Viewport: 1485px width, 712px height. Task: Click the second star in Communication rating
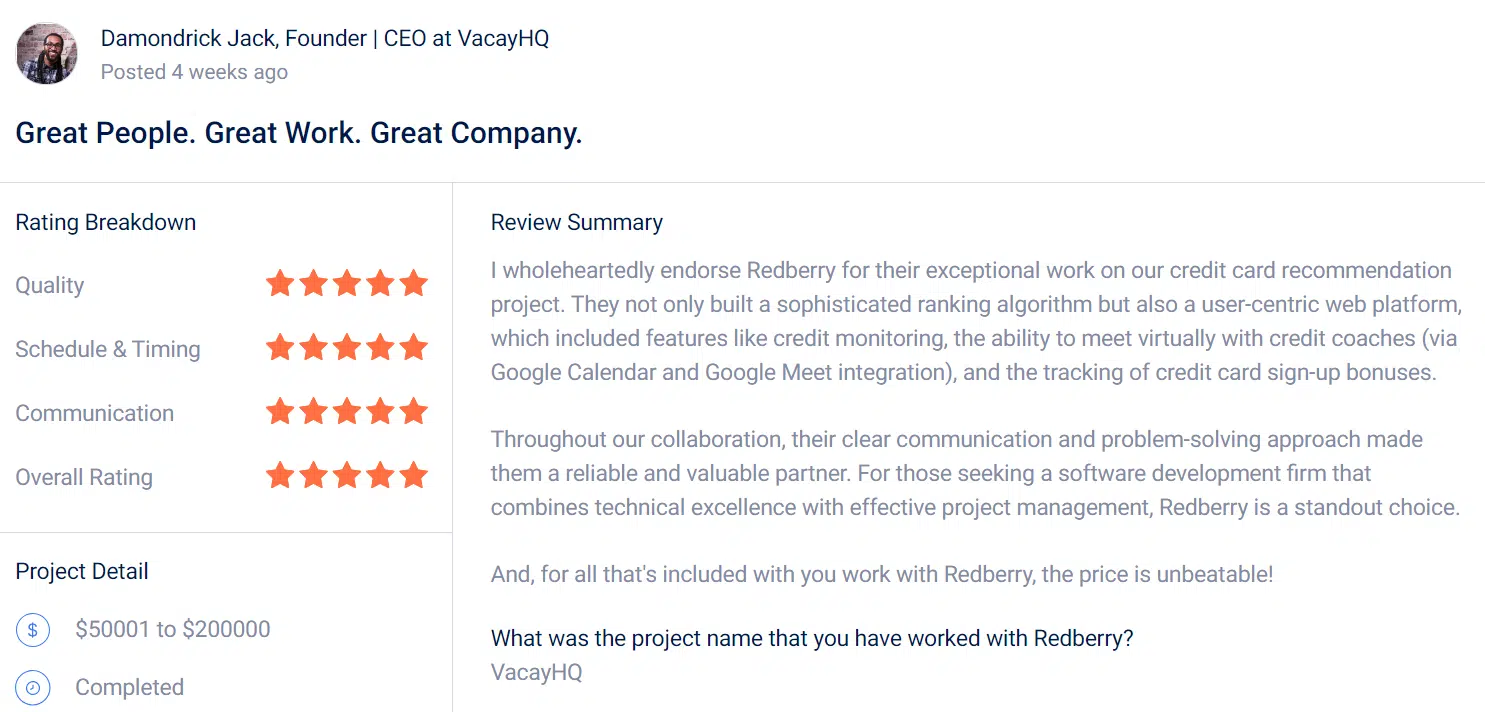click(313, 412)
